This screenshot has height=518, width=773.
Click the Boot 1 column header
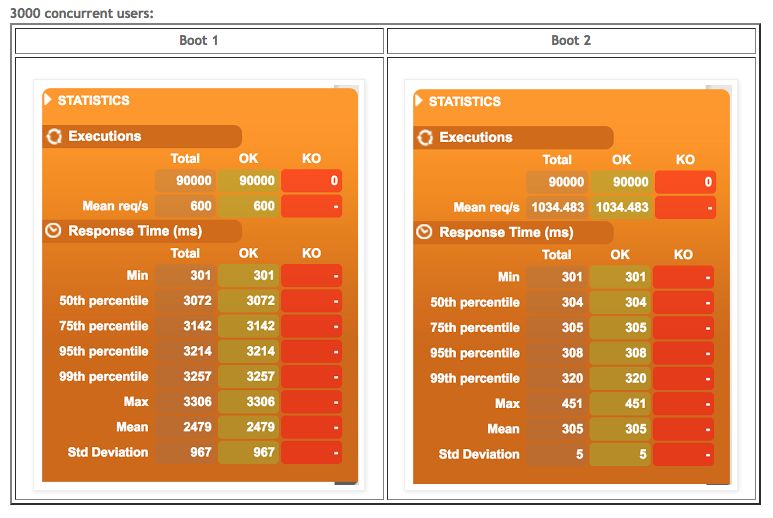click(x=199, y=40)
